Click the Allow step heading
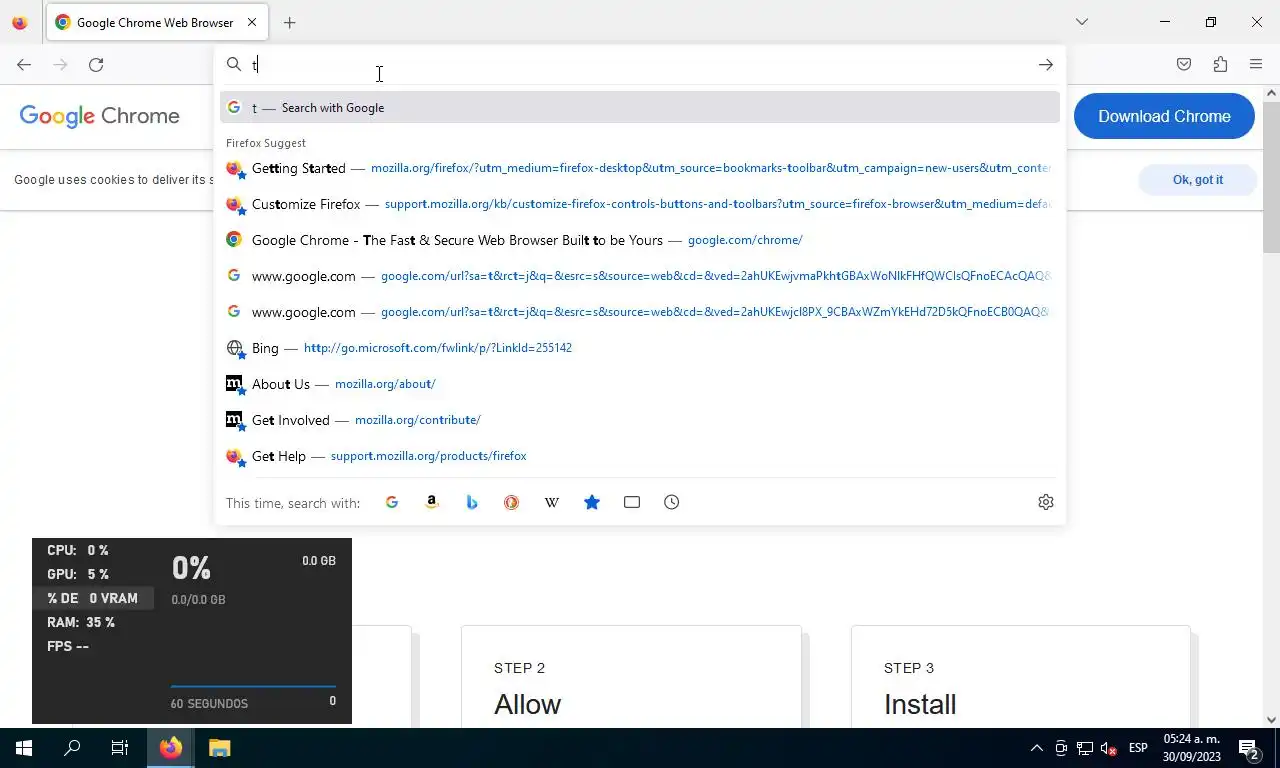Image resolution: width=1280 pixels, height=768 pixels. click(527, 704)
